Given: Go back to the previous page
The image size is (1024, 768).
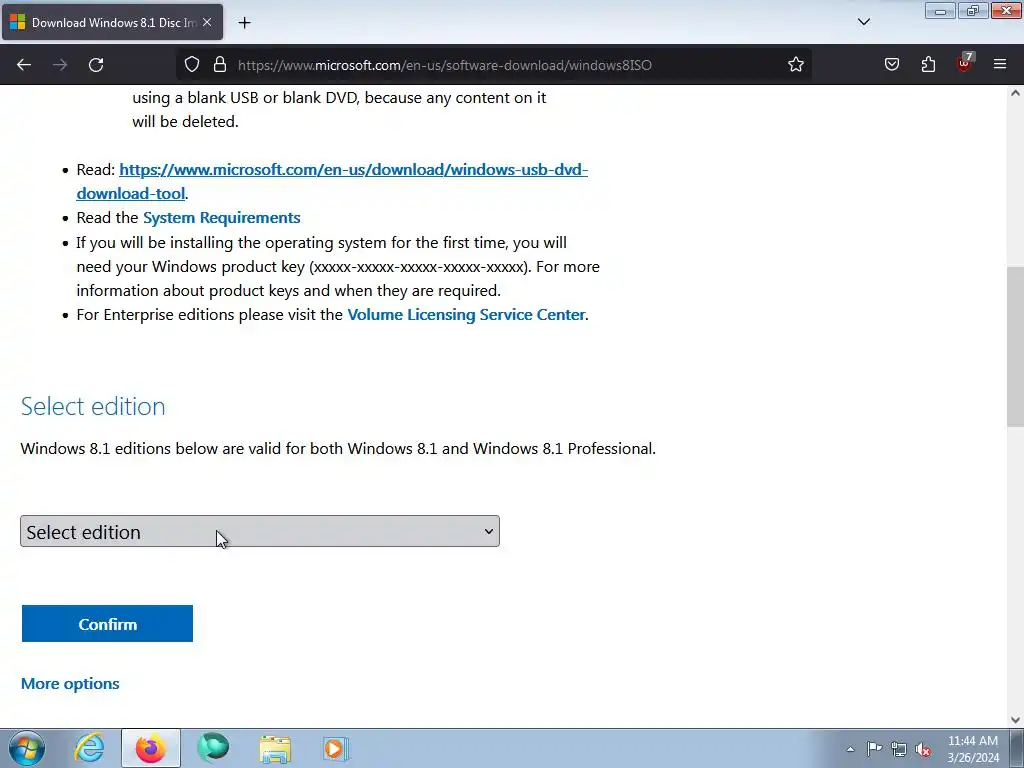Looking at the screenshot, I should 24,65.
